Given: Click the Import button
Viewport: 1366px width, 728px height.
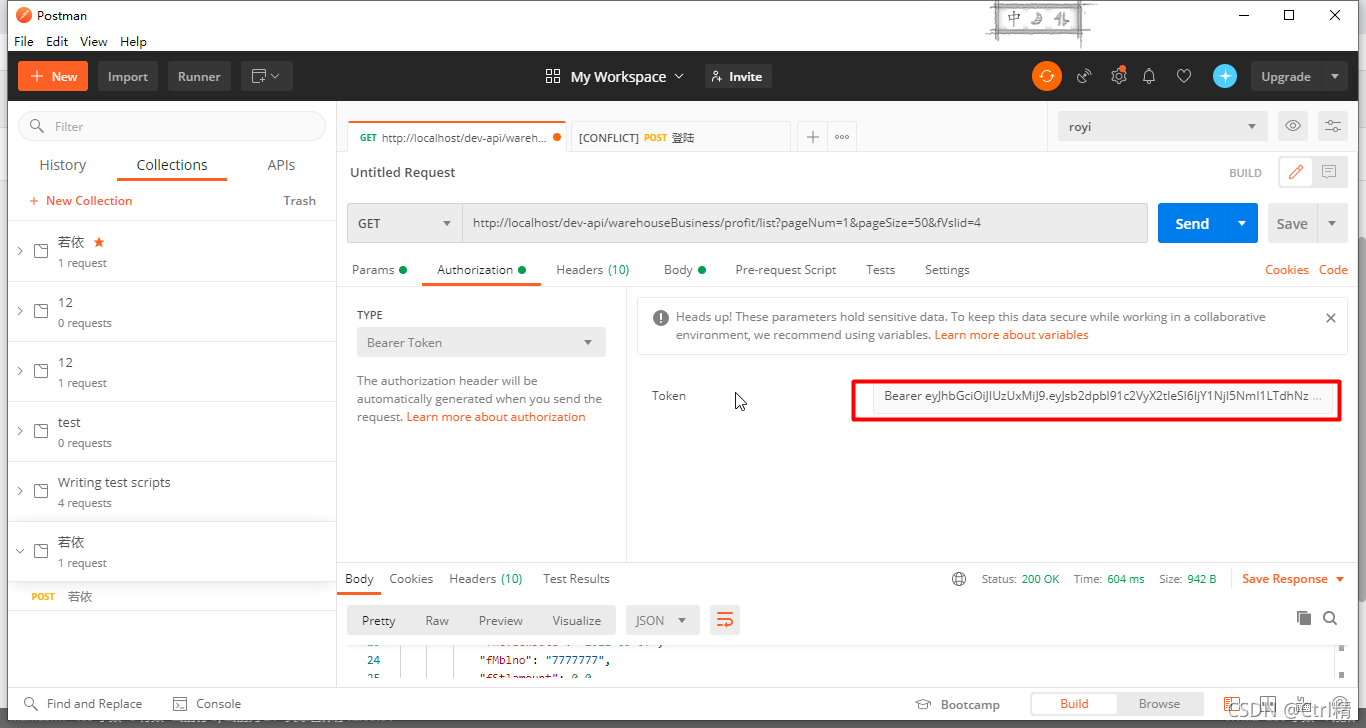Looking at the screenshot, I should click(128, 76).
